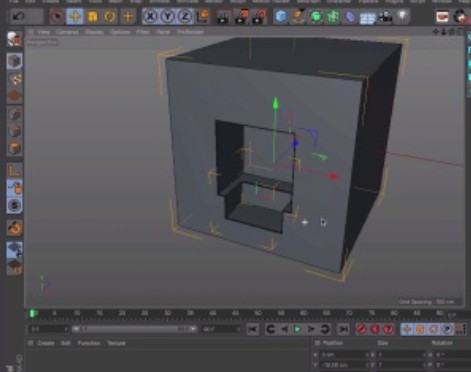
Task: Toggle Tweak mode icon in sidebar
Action: click(x=14, y=187)
